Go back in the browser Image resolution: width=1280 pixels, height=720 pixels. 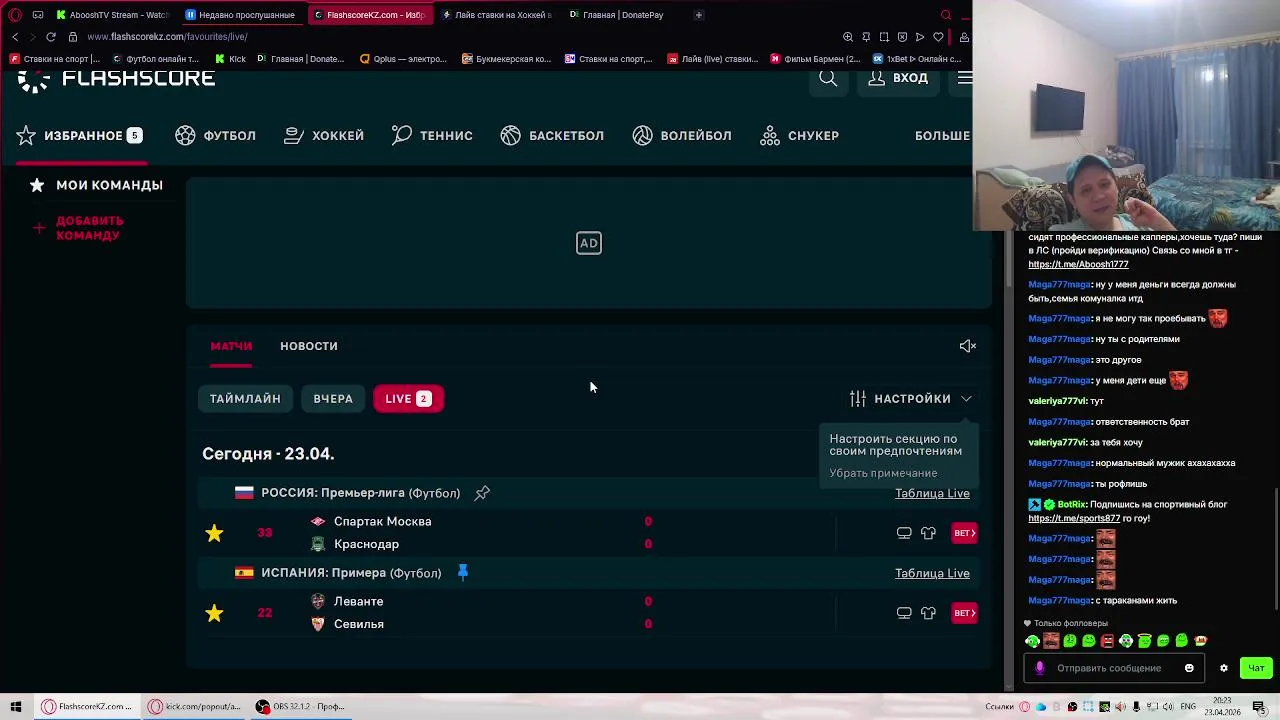click(15, 37)
